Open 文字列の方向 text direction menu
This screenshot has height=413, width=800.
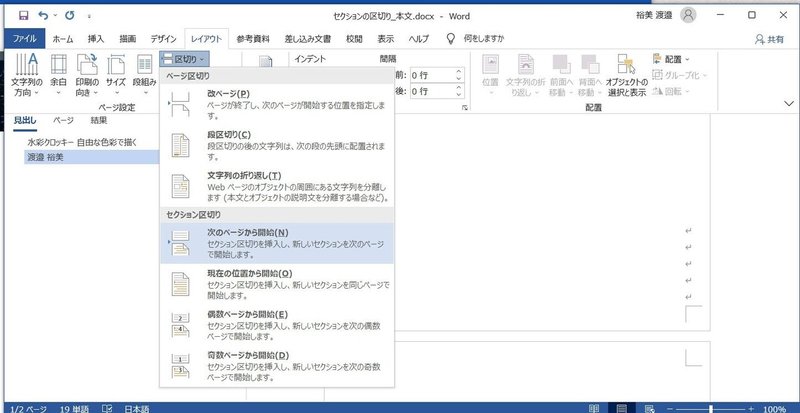click(27, 75)
